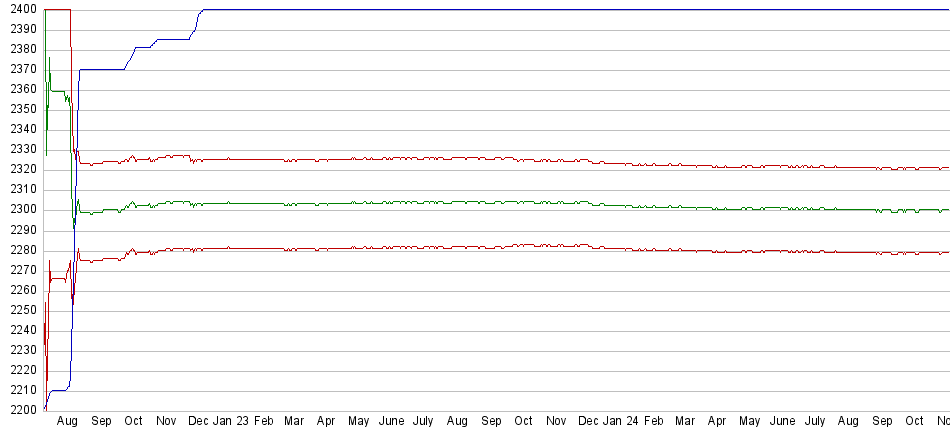The height and width of the screenshot is (435, 950).
Task: Click the upper red line above 'Jan 23'
Action: [x=229, y=159]
